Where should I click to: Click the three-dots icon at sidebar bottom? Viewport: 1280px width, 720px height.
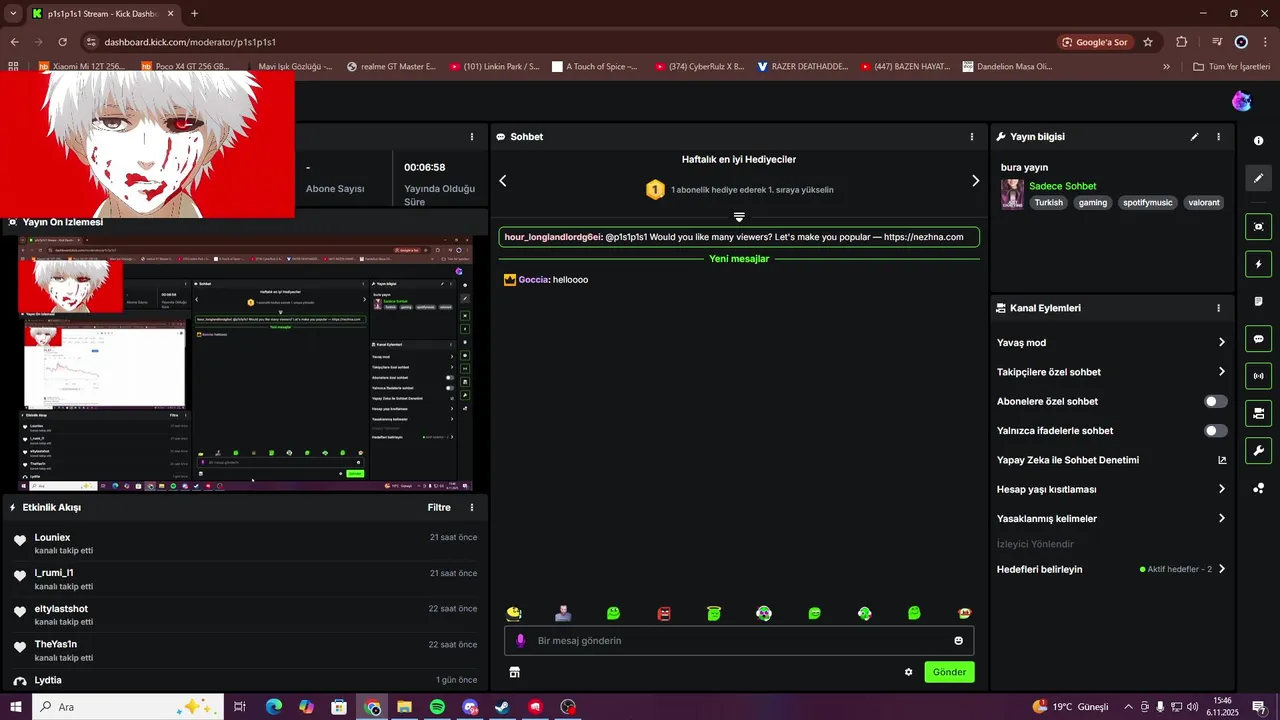point(1258,488)
